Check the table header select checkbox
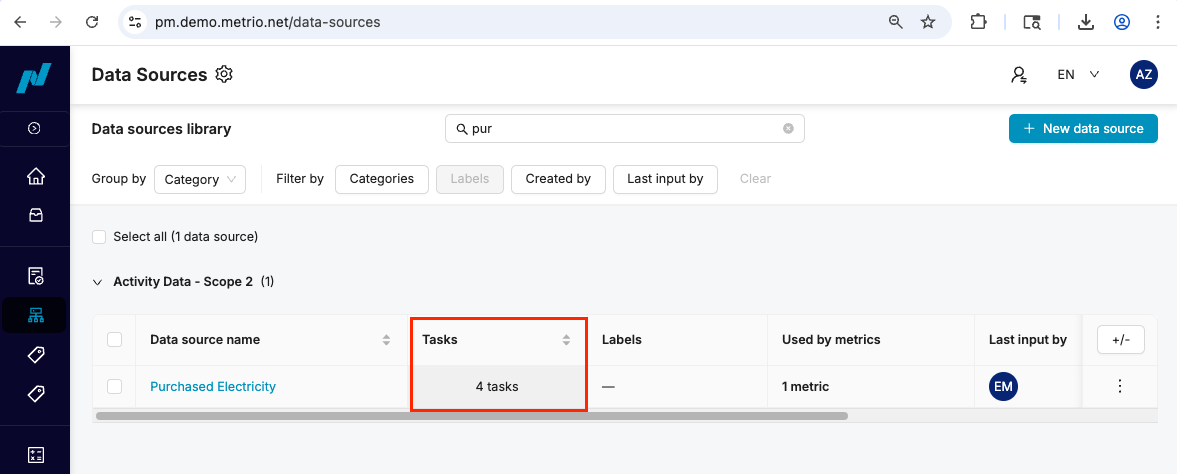Image resolution: width=1177 pixels, height=474 pixels. click(114, 340)
